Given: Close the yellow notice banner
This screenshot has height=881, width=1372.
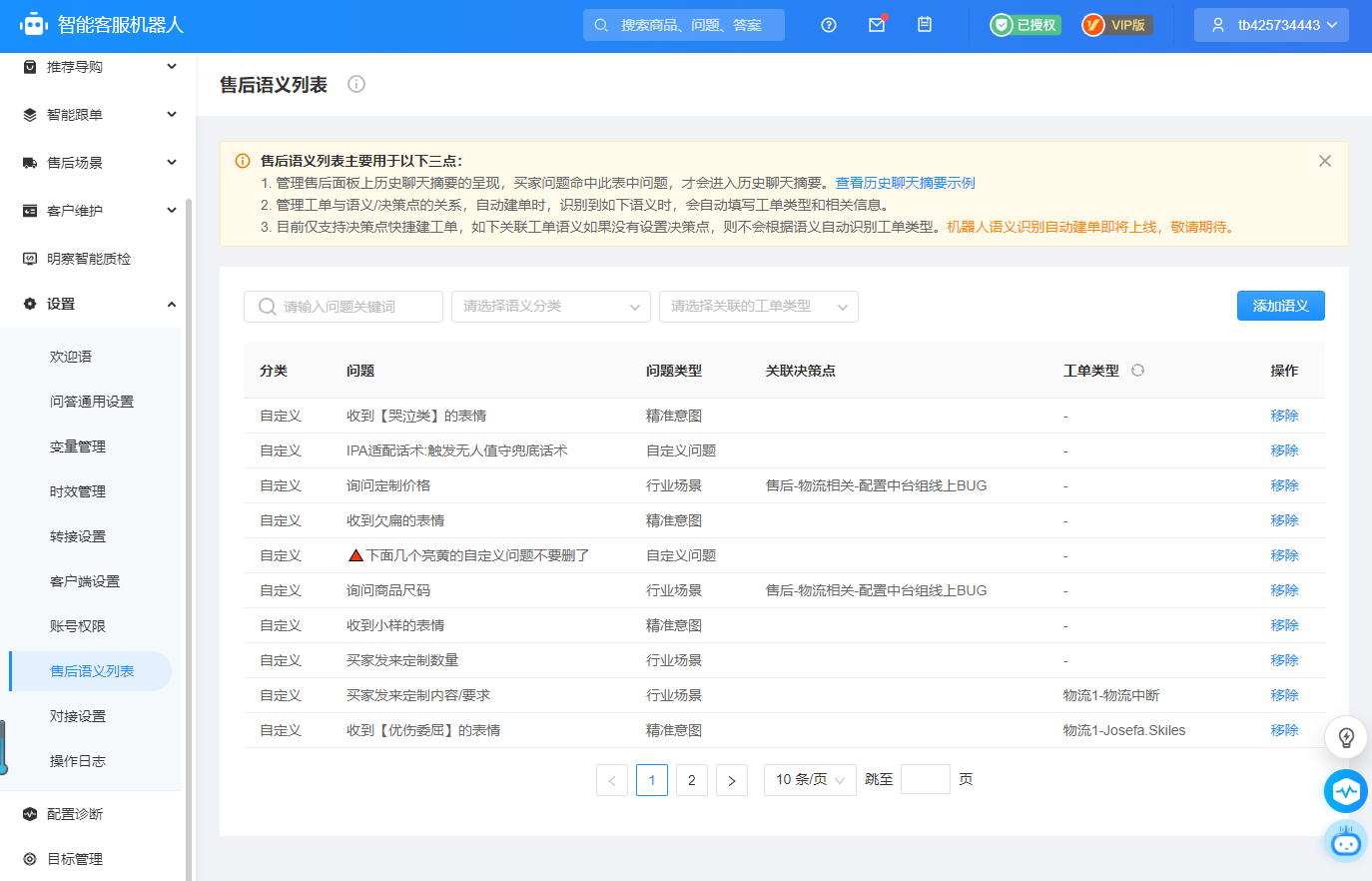Looking at the screenshot, I should [1325, 161].
